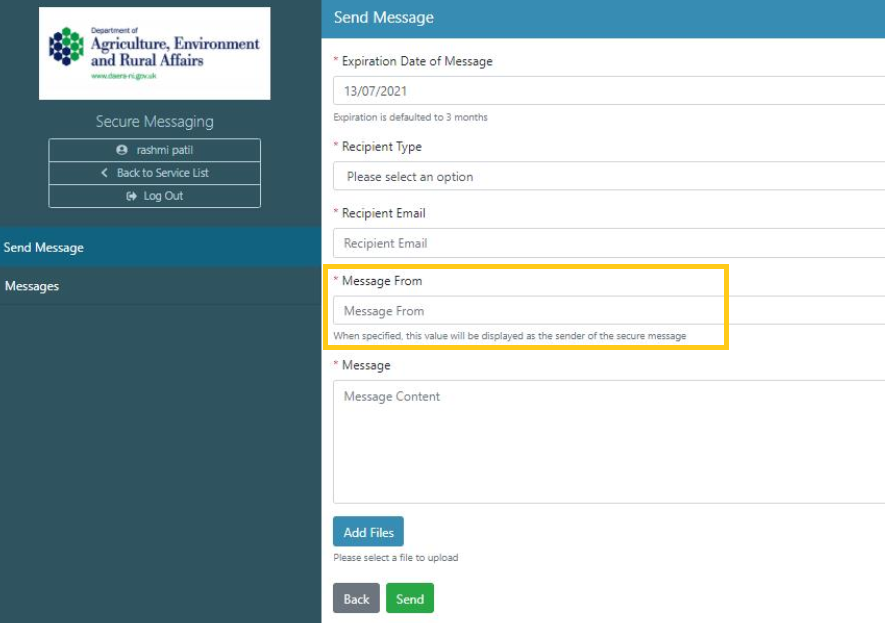
Task: Open the rashmi patil account button
Action: (154, 150)
